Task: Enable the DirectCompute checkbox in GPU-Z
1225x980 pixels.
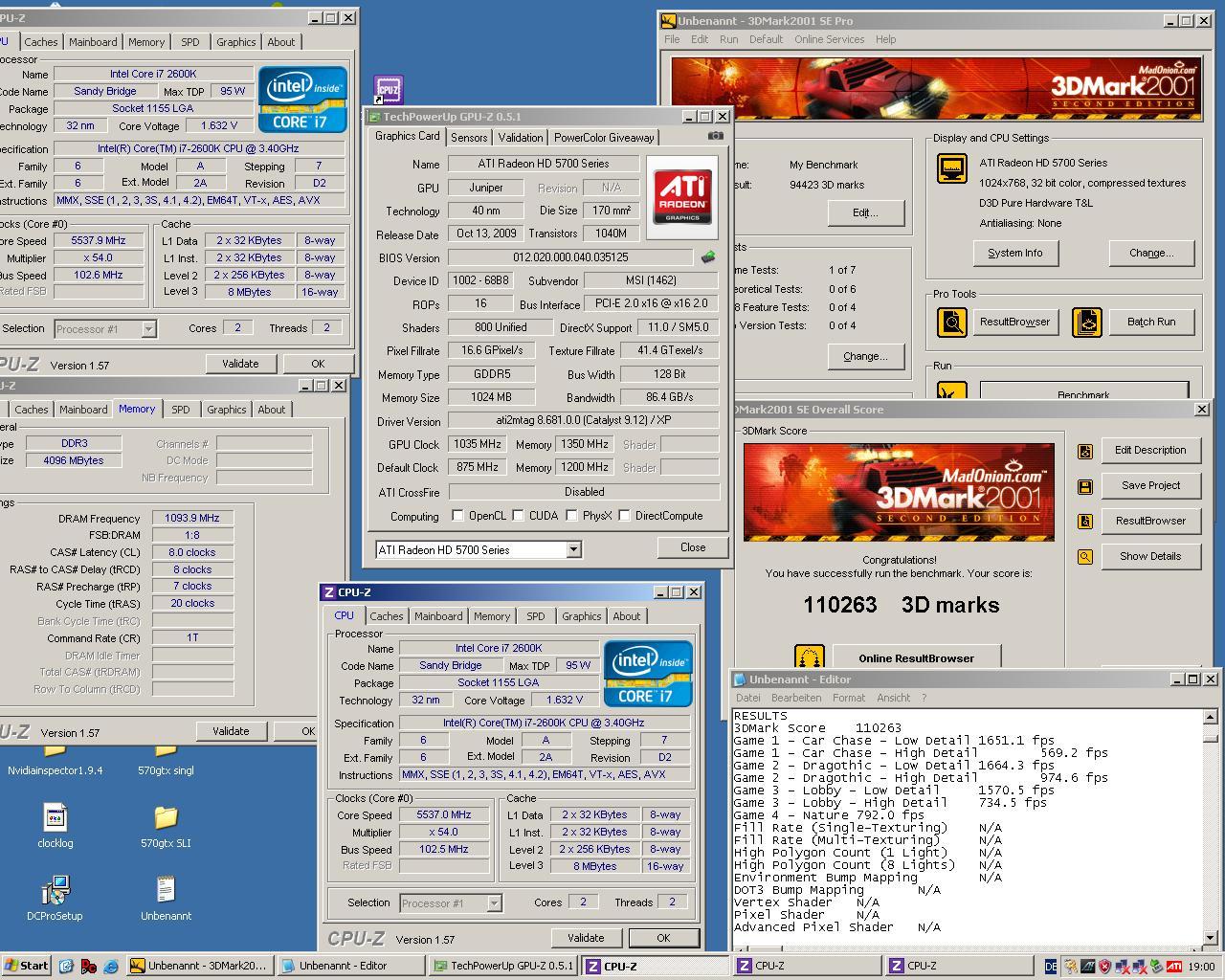Action: point(624,516)
